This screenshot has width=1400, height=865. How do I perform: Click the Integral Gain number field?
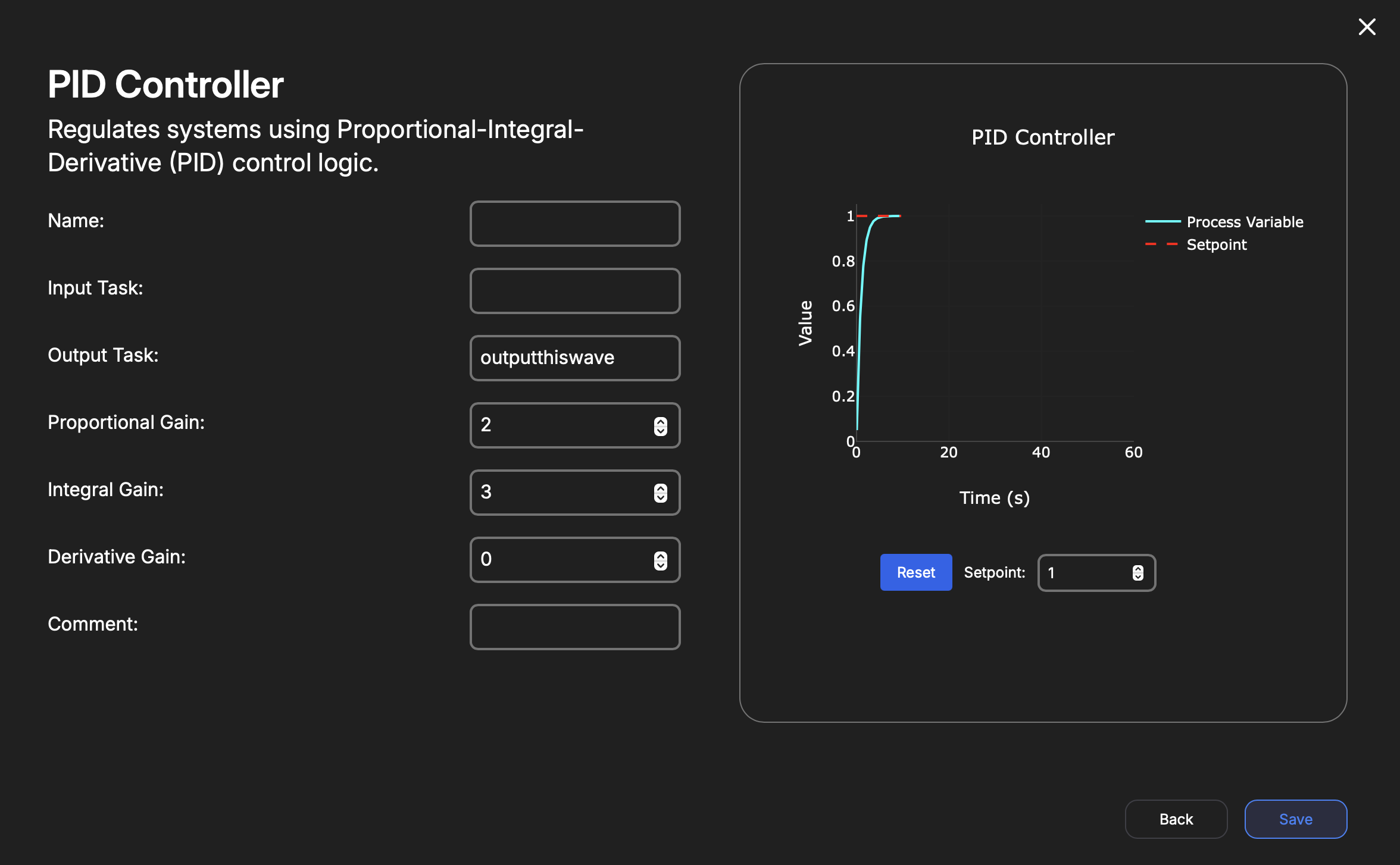(x=562, y=493)
